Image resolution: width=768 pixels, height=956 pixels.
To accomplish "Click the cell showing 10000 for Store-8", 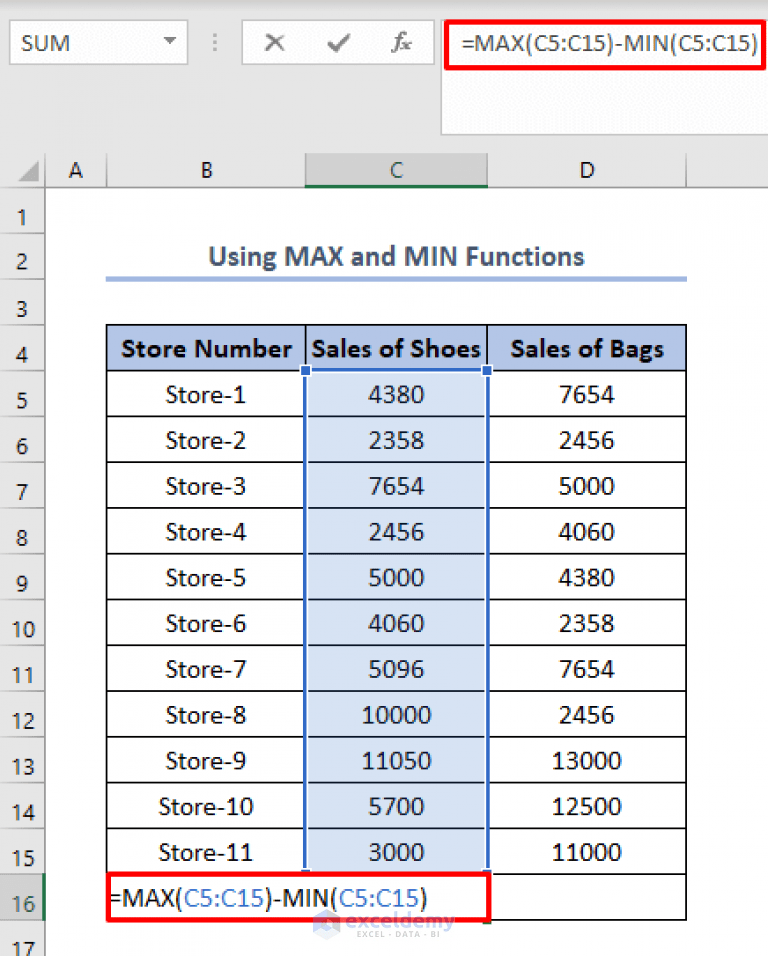I will coord(395,714).
